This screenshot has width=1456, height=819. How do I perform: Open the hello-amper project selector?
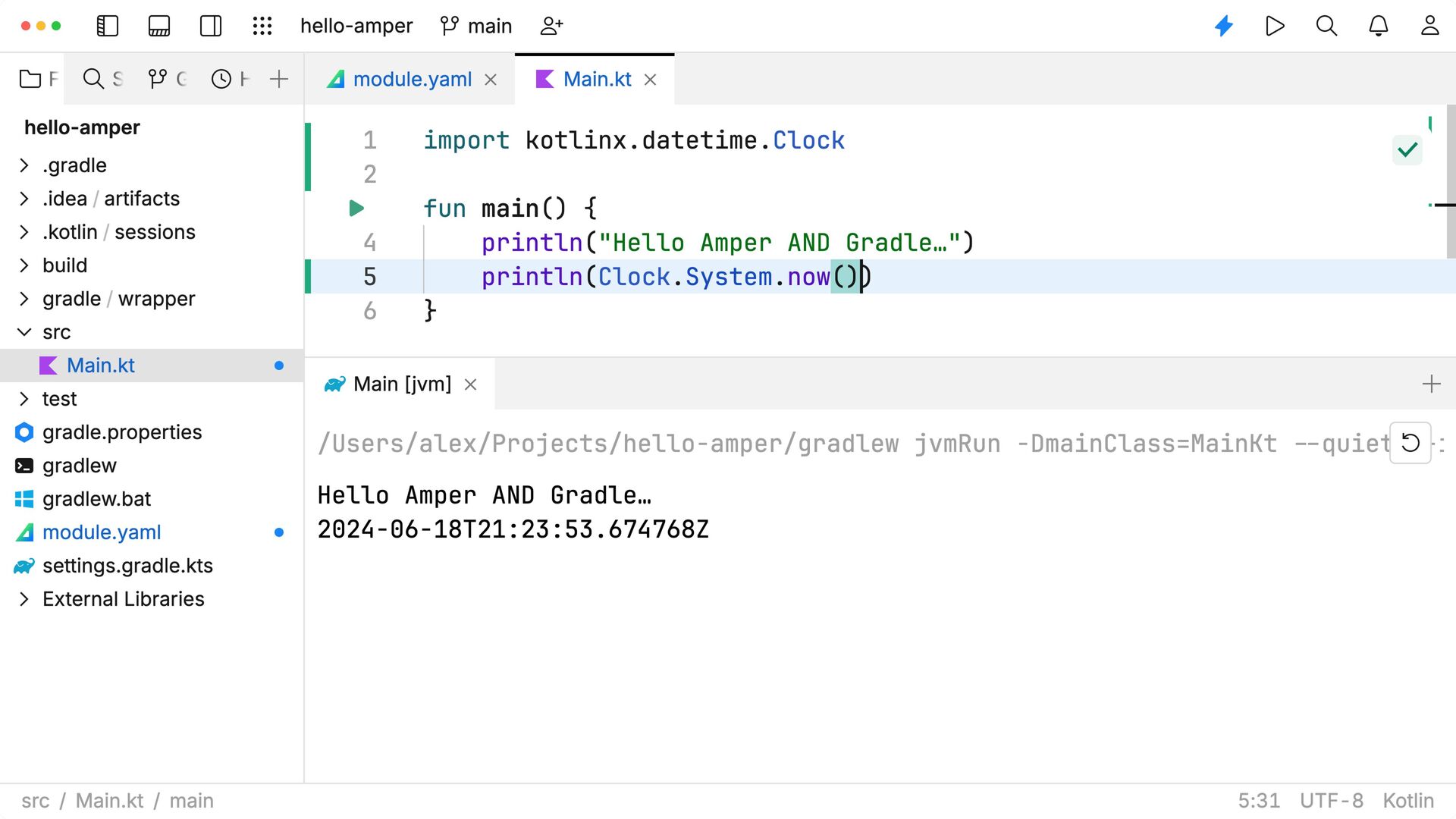[x=356, y=26]
